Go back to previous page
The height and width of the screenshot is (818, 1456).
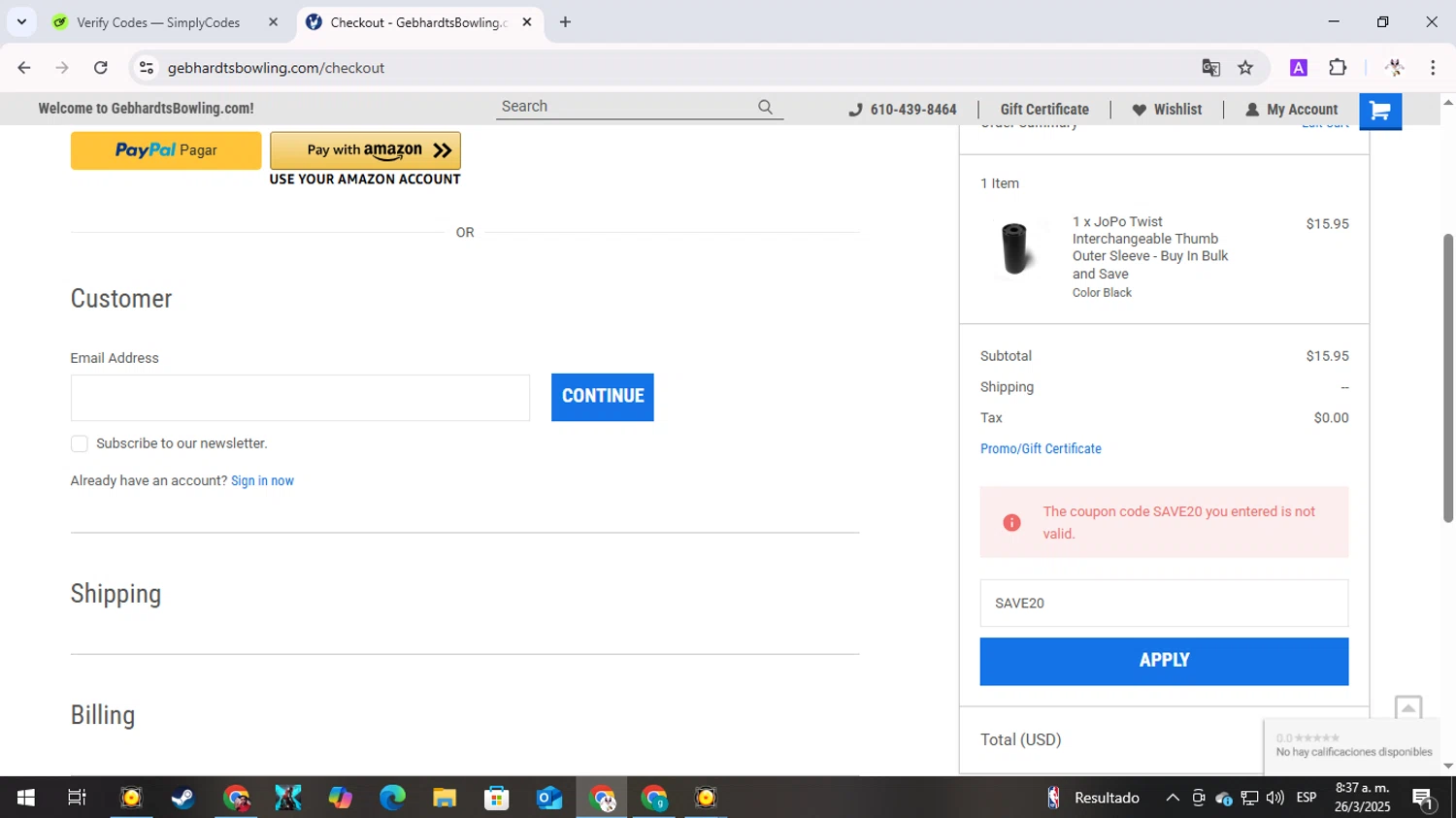[x=24, y=68]
